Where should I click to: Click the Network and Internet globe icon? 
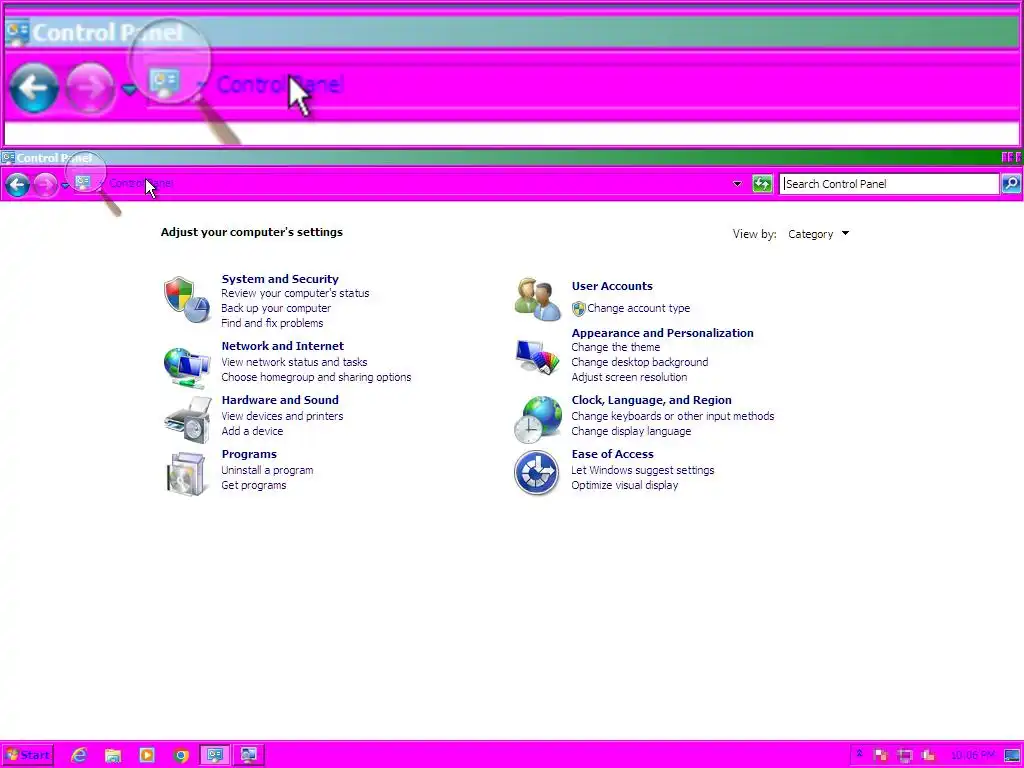pos(187,367)
